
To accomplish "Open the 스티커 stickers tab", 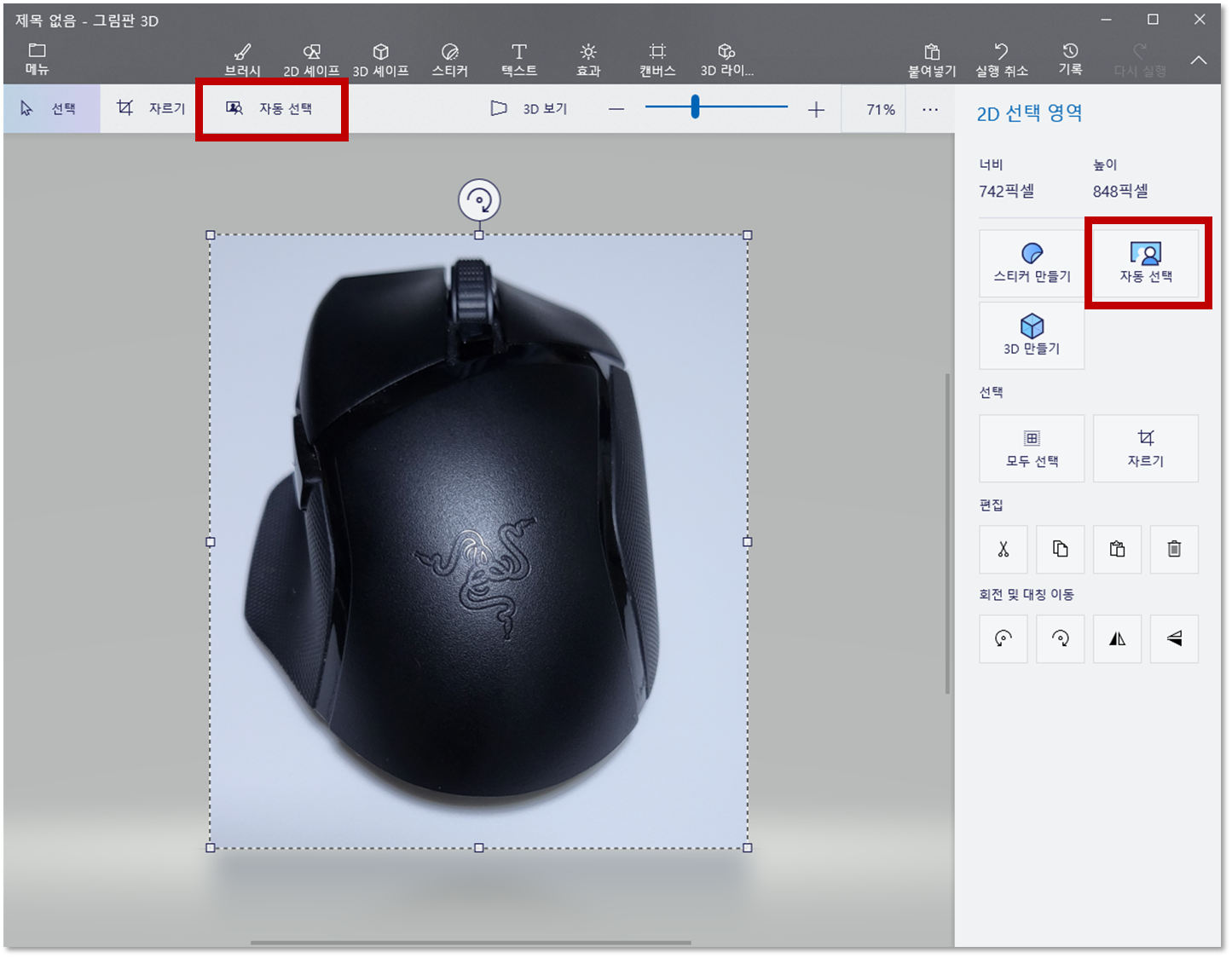I will pyautogui.click(x=450, y=60).
